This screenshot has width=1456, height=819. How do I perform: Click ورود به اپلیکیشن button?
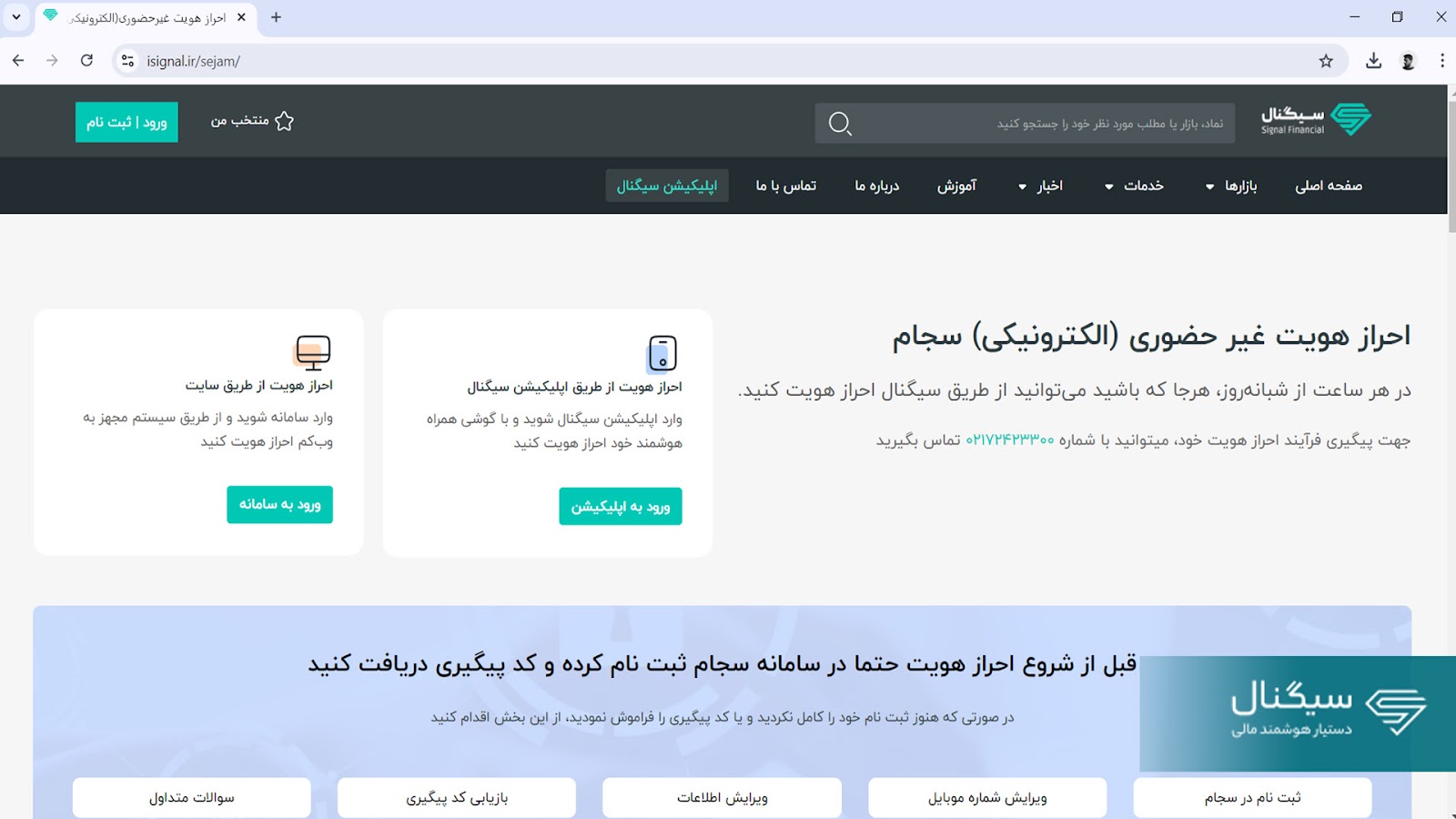(621, 506)
